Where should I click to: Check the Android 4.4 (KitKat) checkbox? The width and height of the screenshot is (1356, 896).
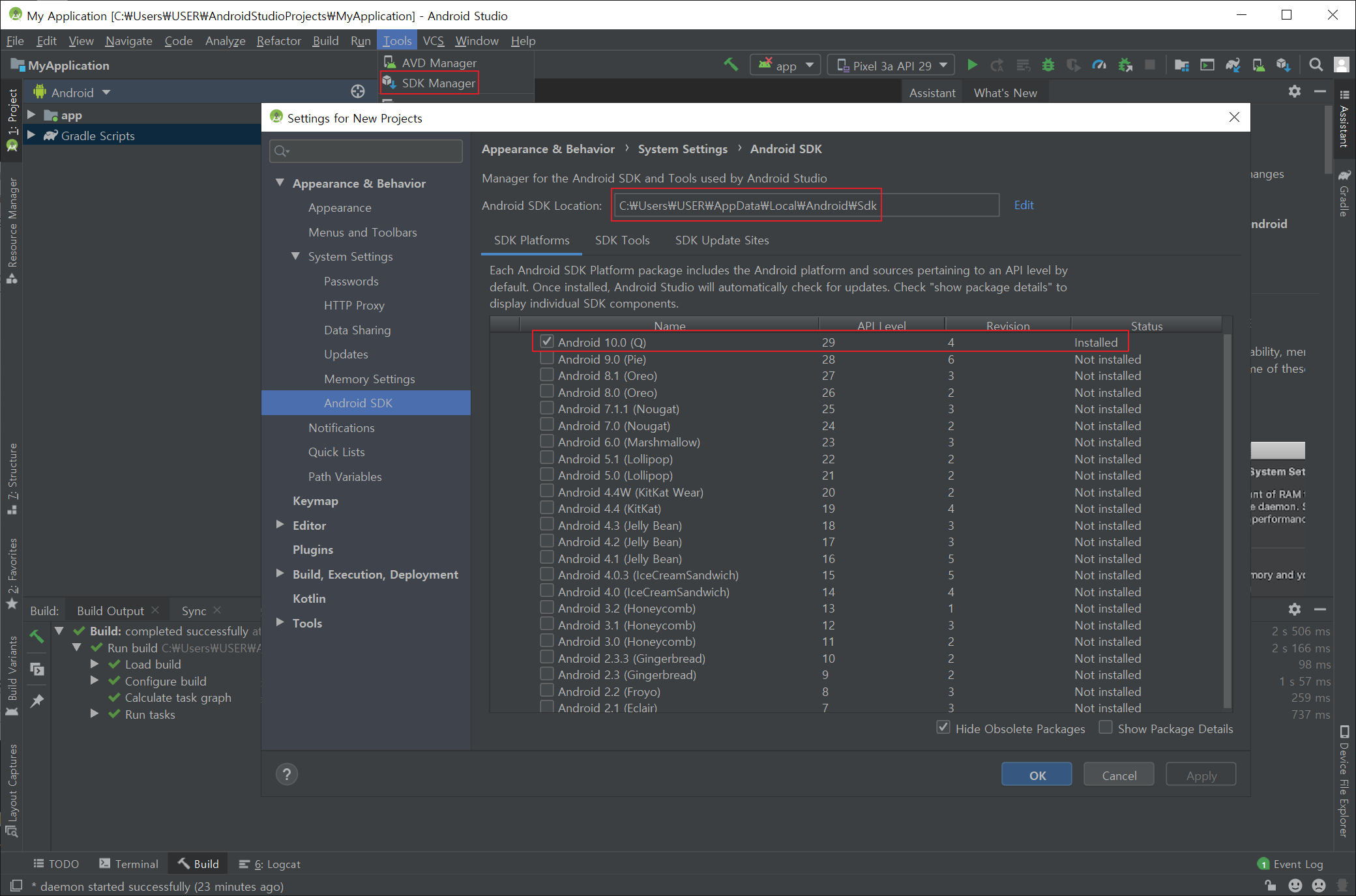[546, 508]
